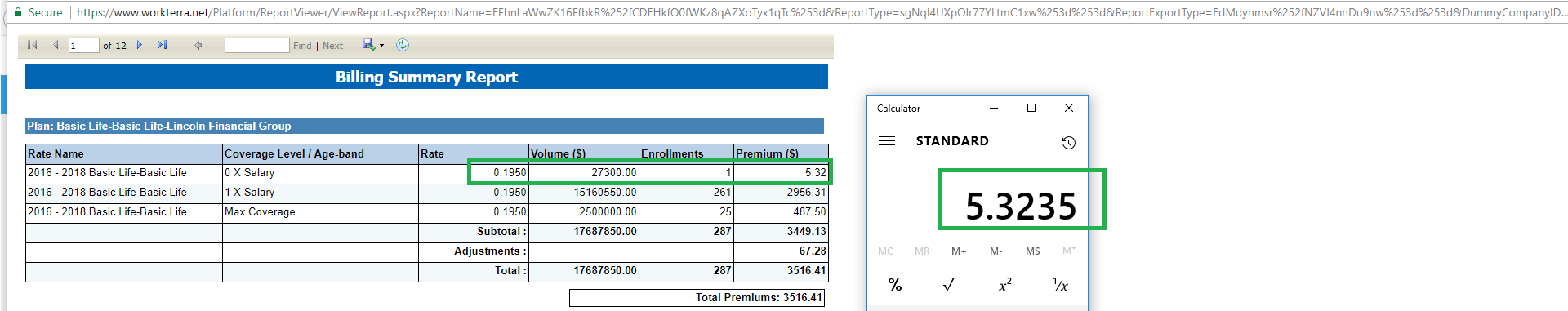Click the percent key in Calculator

tap(895, 285)
